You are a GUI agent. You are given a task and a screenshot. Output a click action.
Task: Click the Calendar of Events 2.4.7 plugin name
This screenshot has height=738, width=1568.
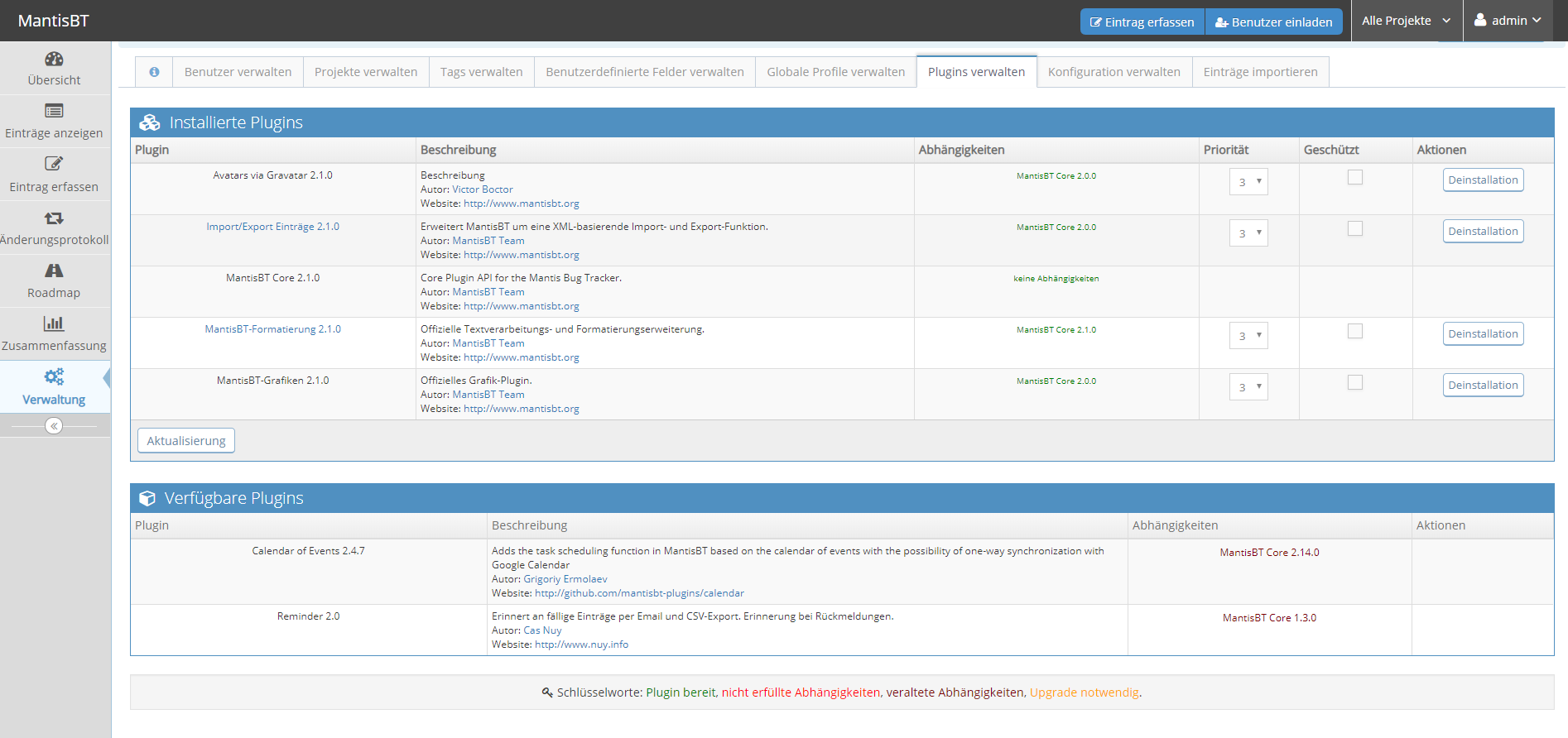[x=308, y=551]
